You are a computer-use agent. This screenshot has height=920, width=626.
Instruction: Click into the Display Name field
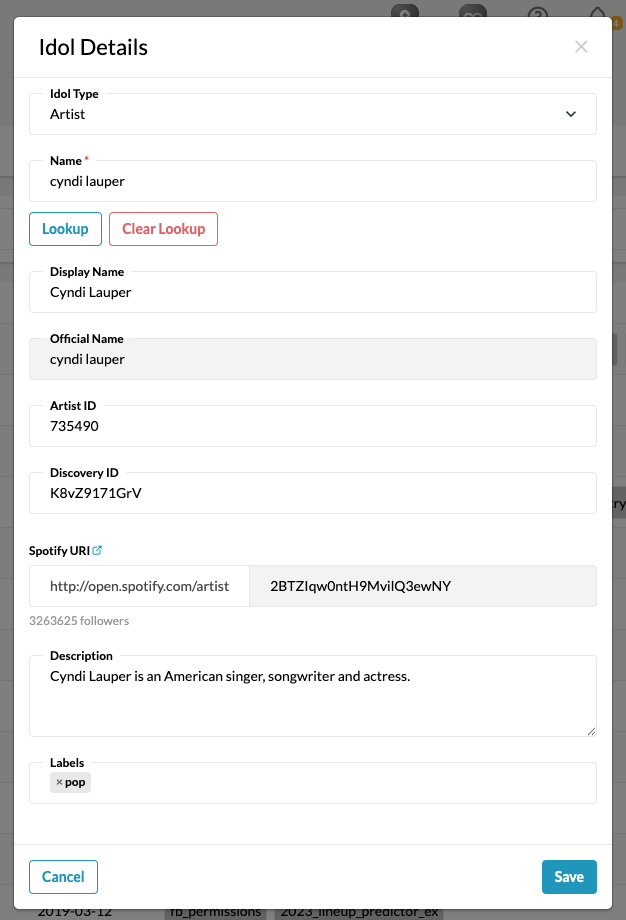click(312, 292)
